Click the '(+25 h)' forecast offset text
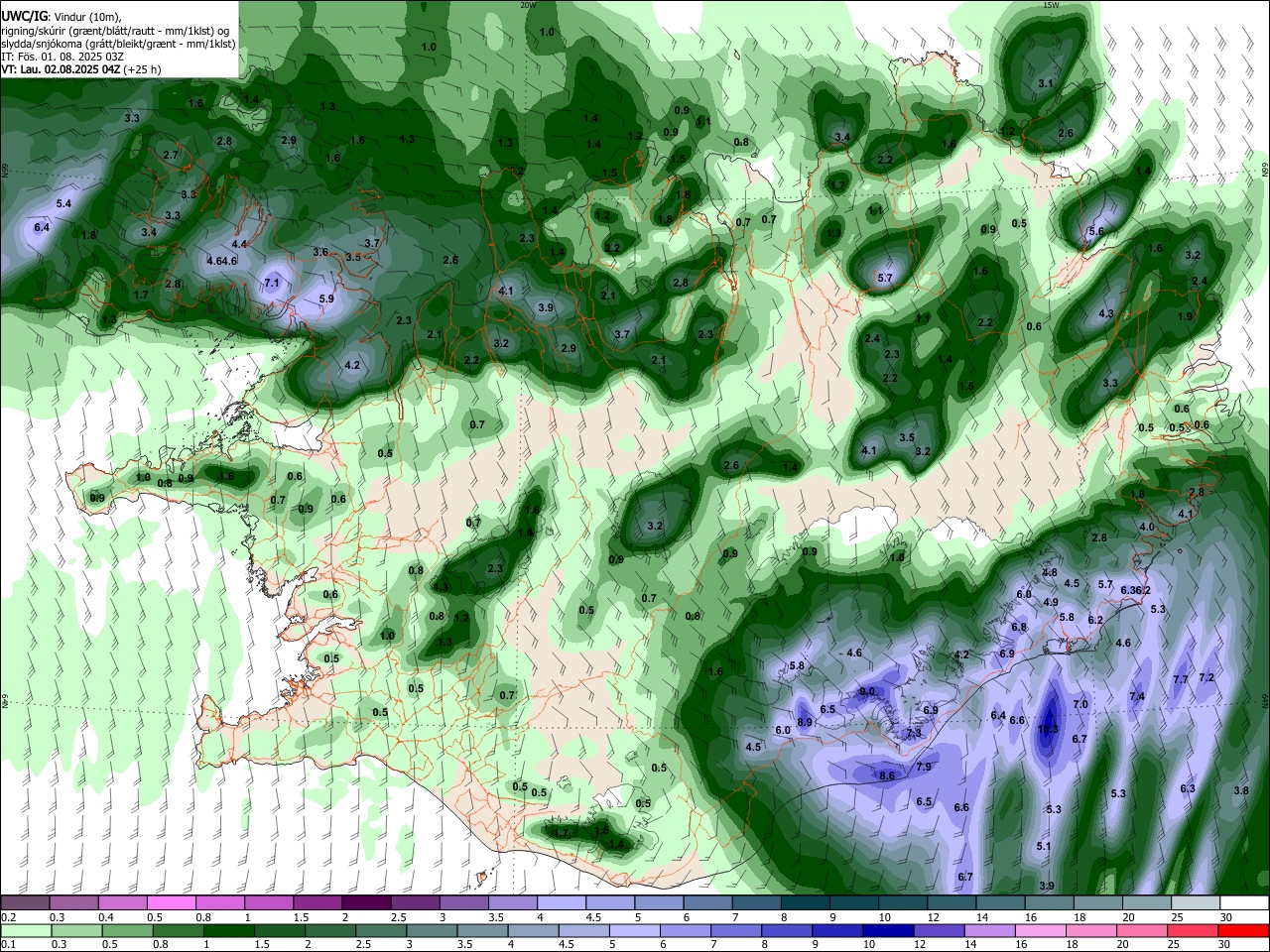The height and width of the screenshot is (952, 1270). click(143, 69)
